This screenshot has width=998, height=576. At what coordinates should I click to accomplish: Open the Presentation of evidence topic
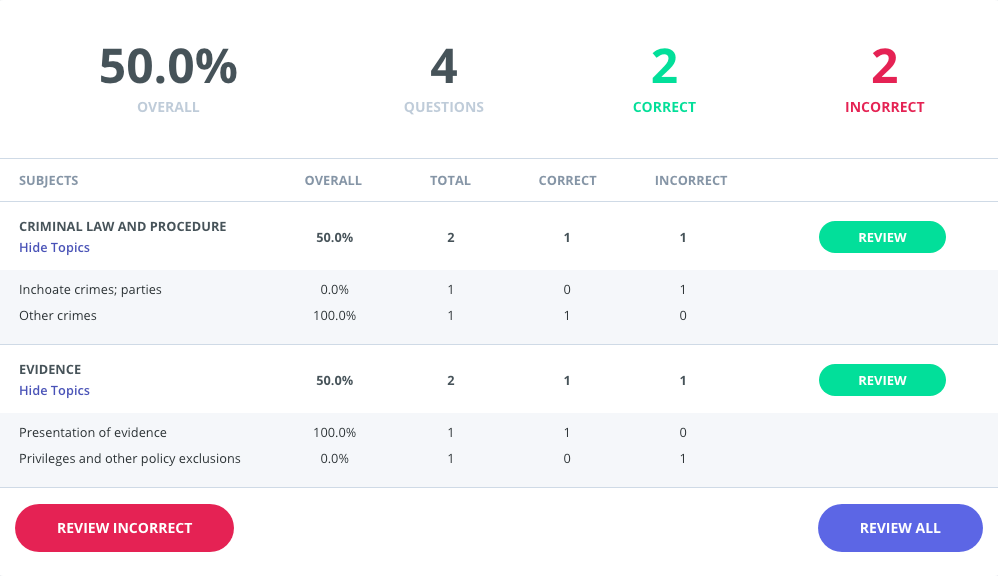(x=93, y=433)
